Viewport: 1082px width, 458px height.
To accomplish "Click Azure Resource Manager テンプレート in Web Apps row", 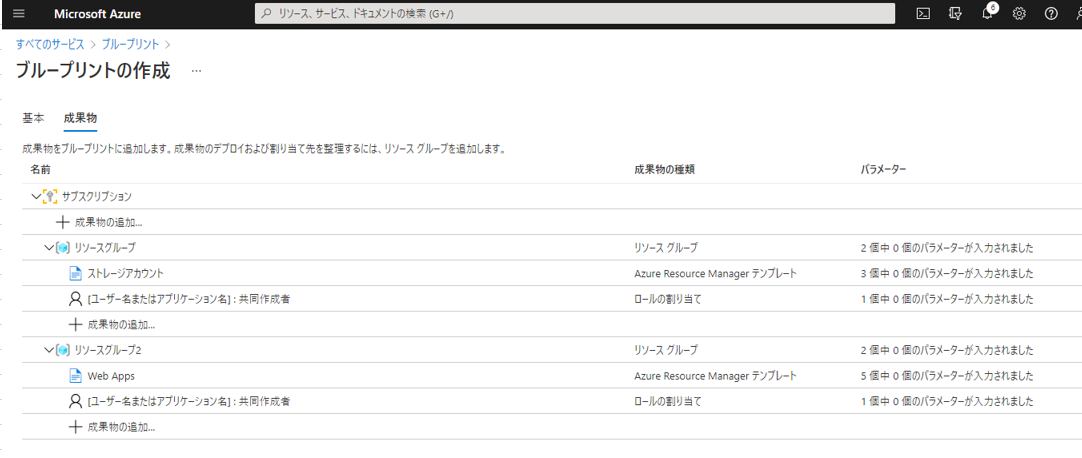I will coord(716,376).
